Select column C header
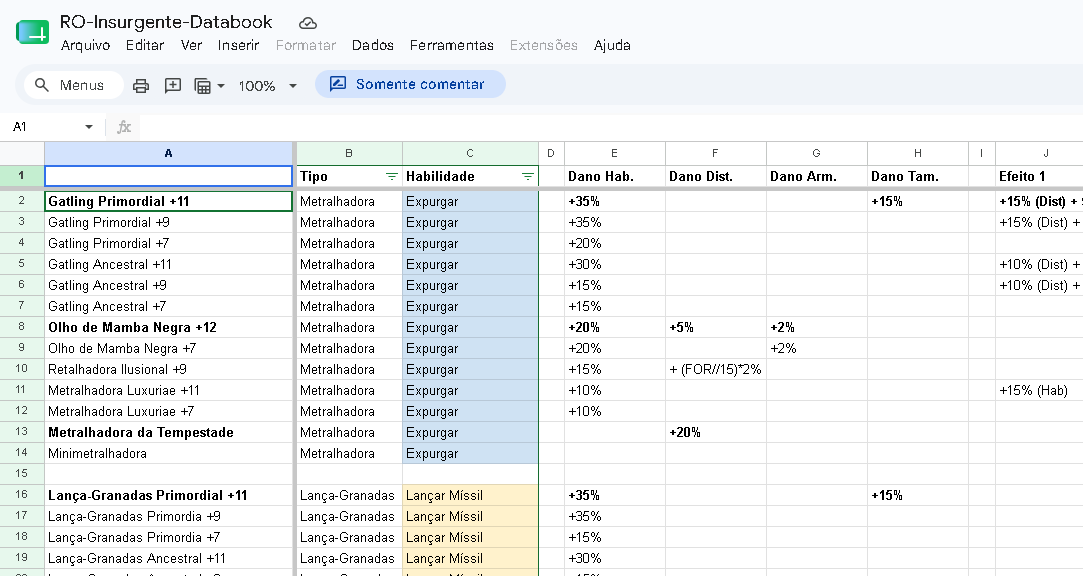Screen dimensions: 1083x576 [470, 153]
